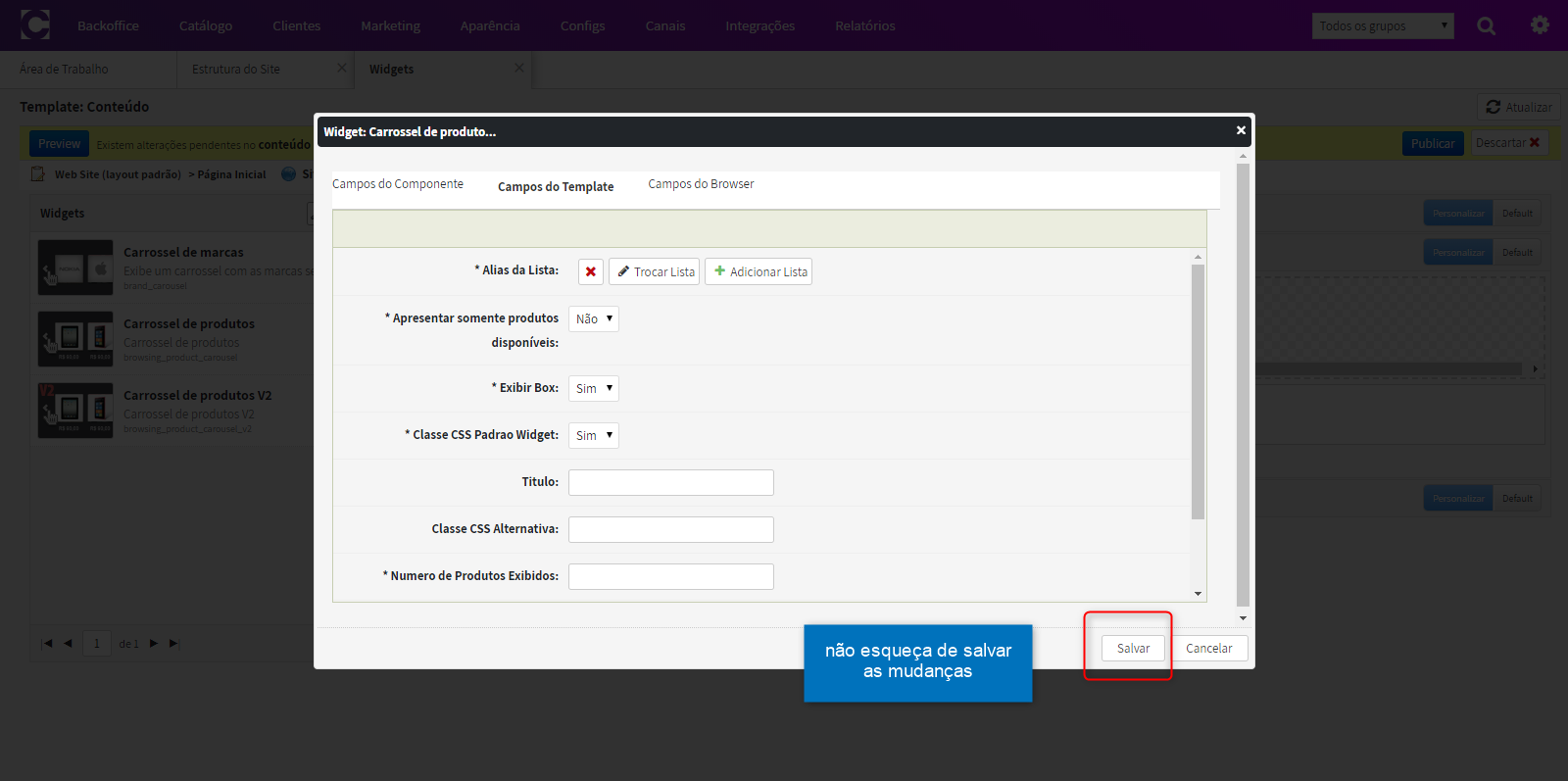Remove the list alias with the red X
This screenshot has width=1568, height=781.
tap(591, 271)
